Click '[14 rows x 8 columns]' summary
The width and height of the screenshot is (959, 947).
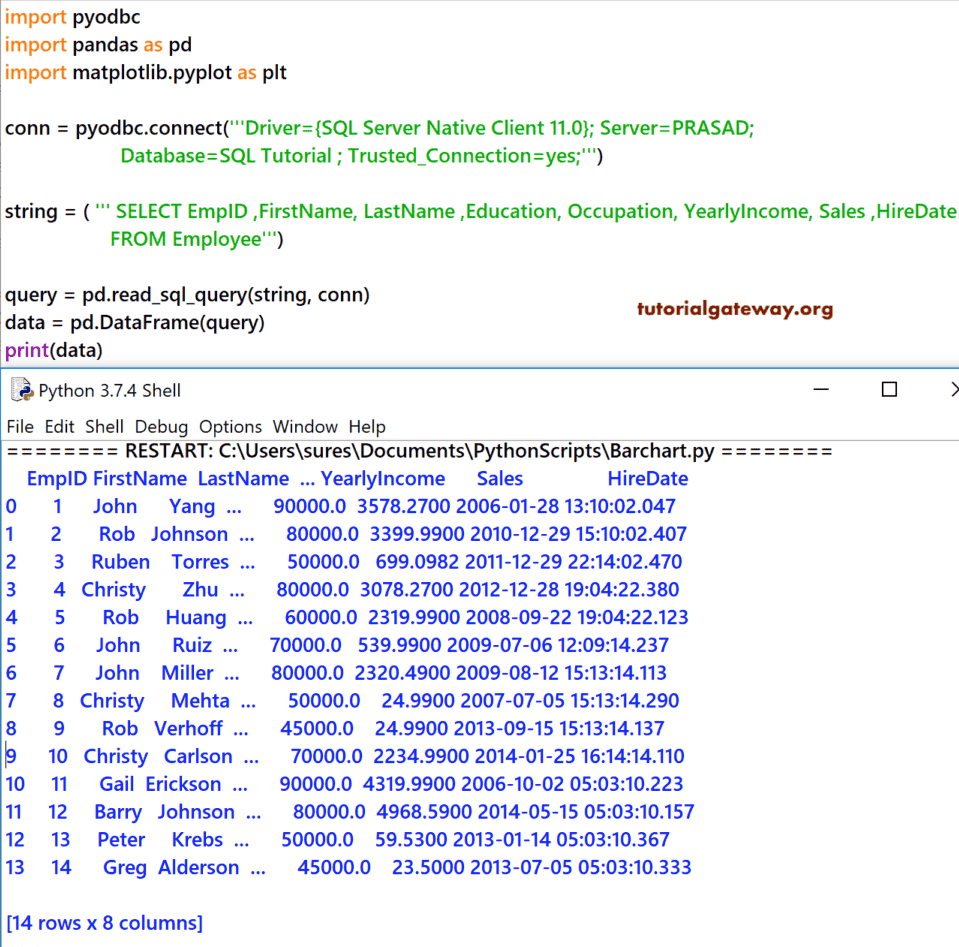[x=105, y=923]
